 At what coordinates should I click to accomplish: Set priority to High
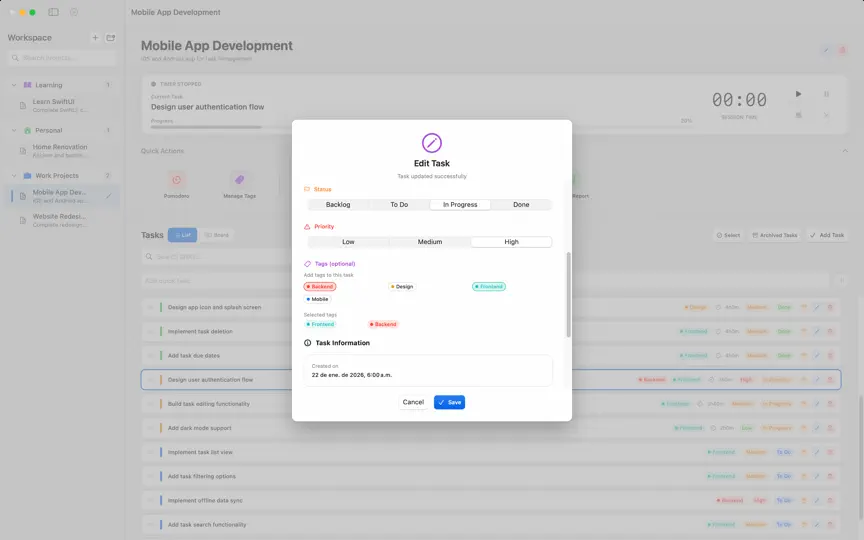click(x=511, y=242)
